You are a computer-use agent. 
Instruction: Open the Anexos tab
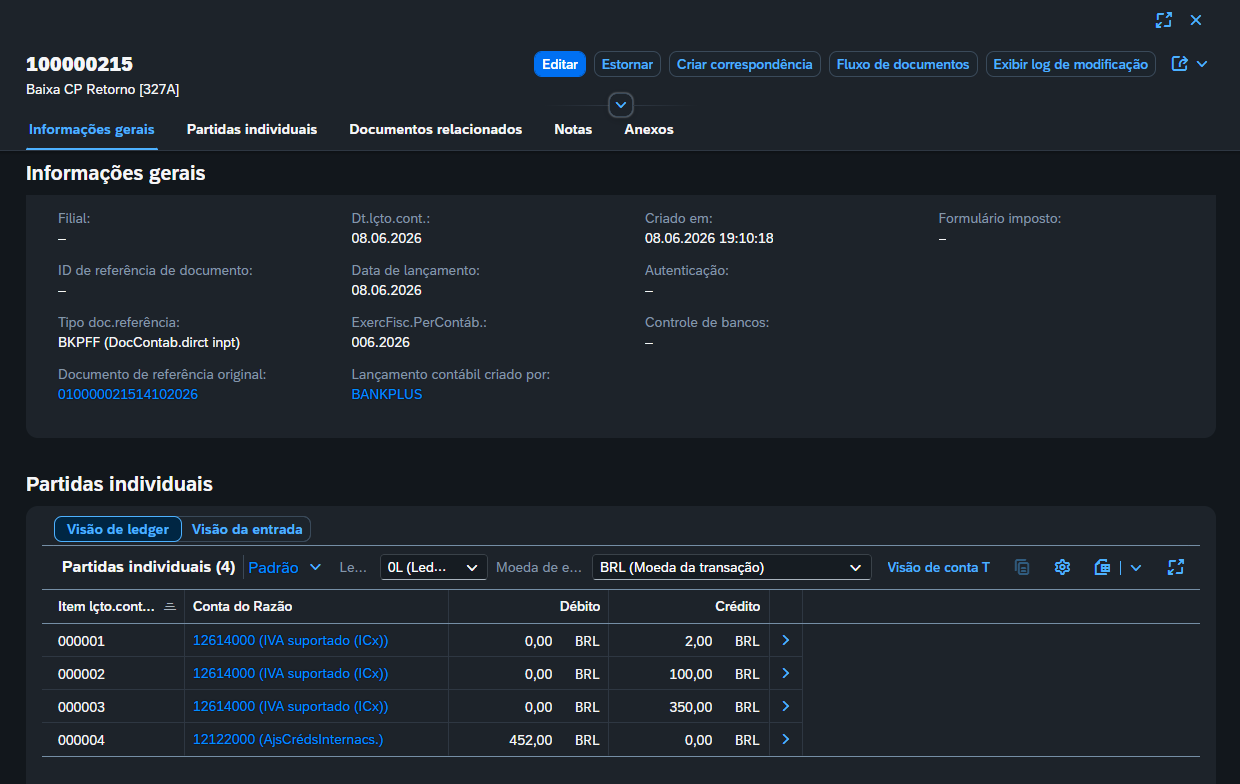click(x=649, y=129)
